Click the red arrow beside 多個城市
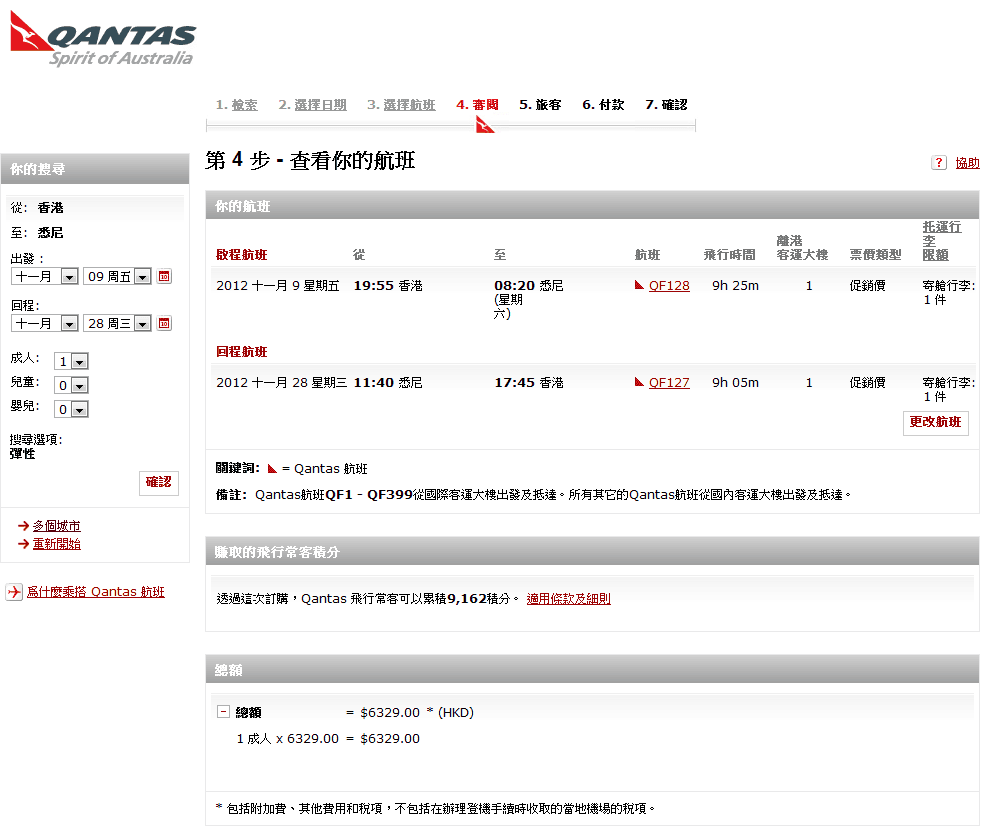Viewport: 992px width, 828px height. coord(23,526)
